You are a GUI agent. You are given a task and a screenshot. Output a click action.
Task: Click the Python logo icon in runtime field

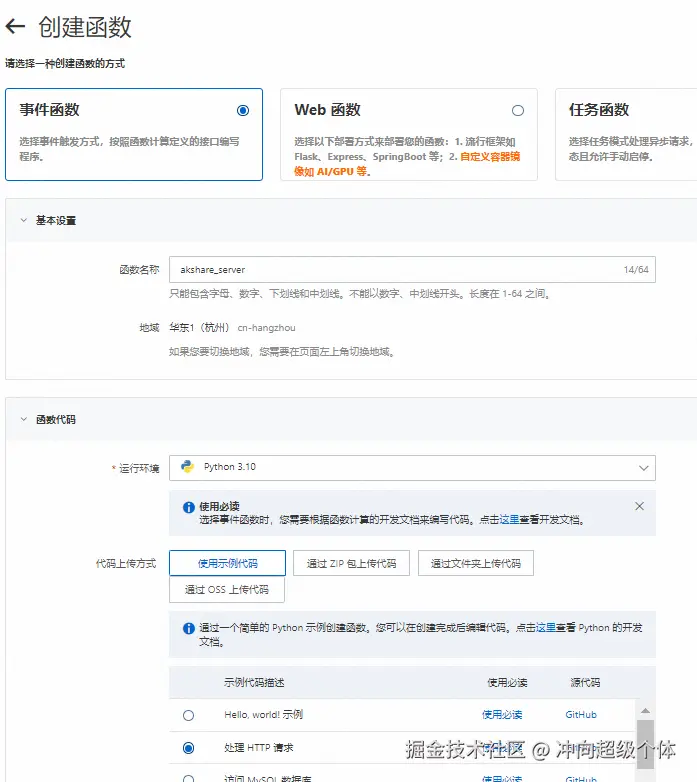pyautogui.click(x=187, y=467)
